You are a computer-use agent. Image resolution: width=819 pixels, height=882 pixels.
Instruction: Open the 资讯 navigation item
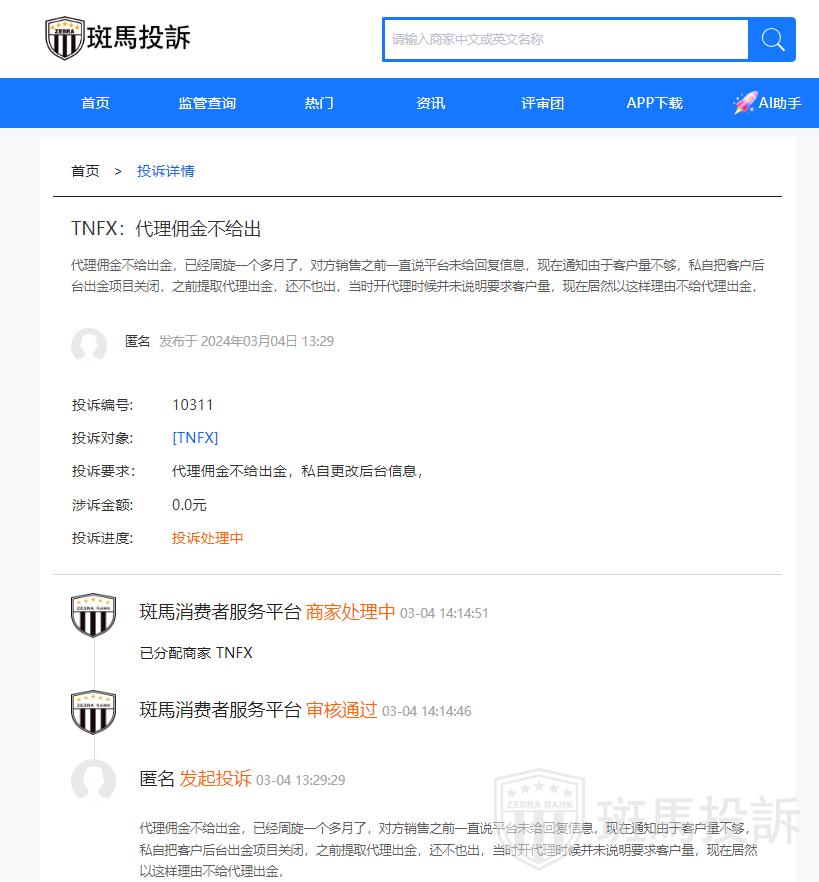tap(431, 103)
